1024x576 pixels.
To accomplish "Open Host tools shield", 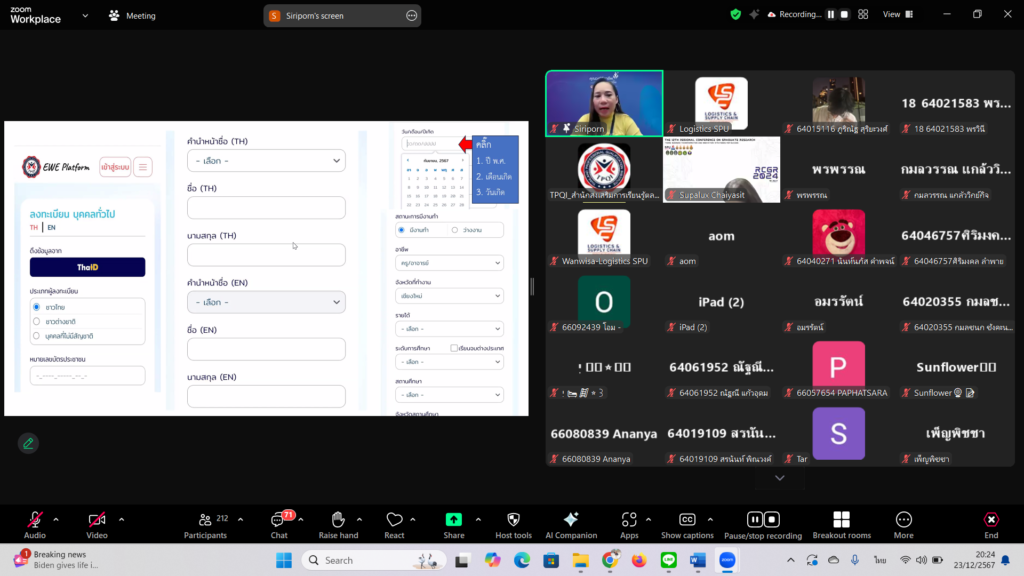I will (513, 520).
